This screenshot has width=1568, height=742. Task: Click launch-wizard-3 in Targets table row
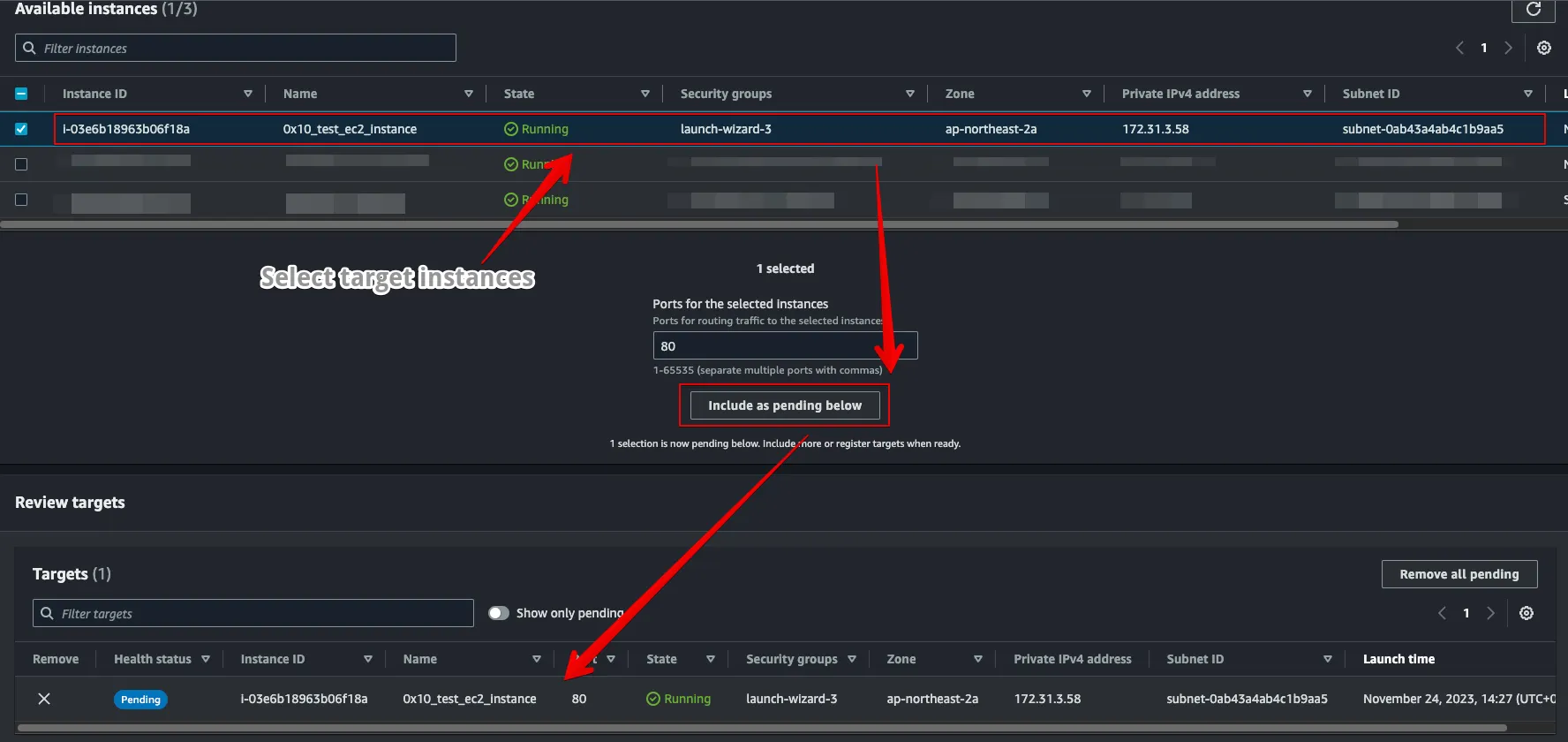(792, 699)
